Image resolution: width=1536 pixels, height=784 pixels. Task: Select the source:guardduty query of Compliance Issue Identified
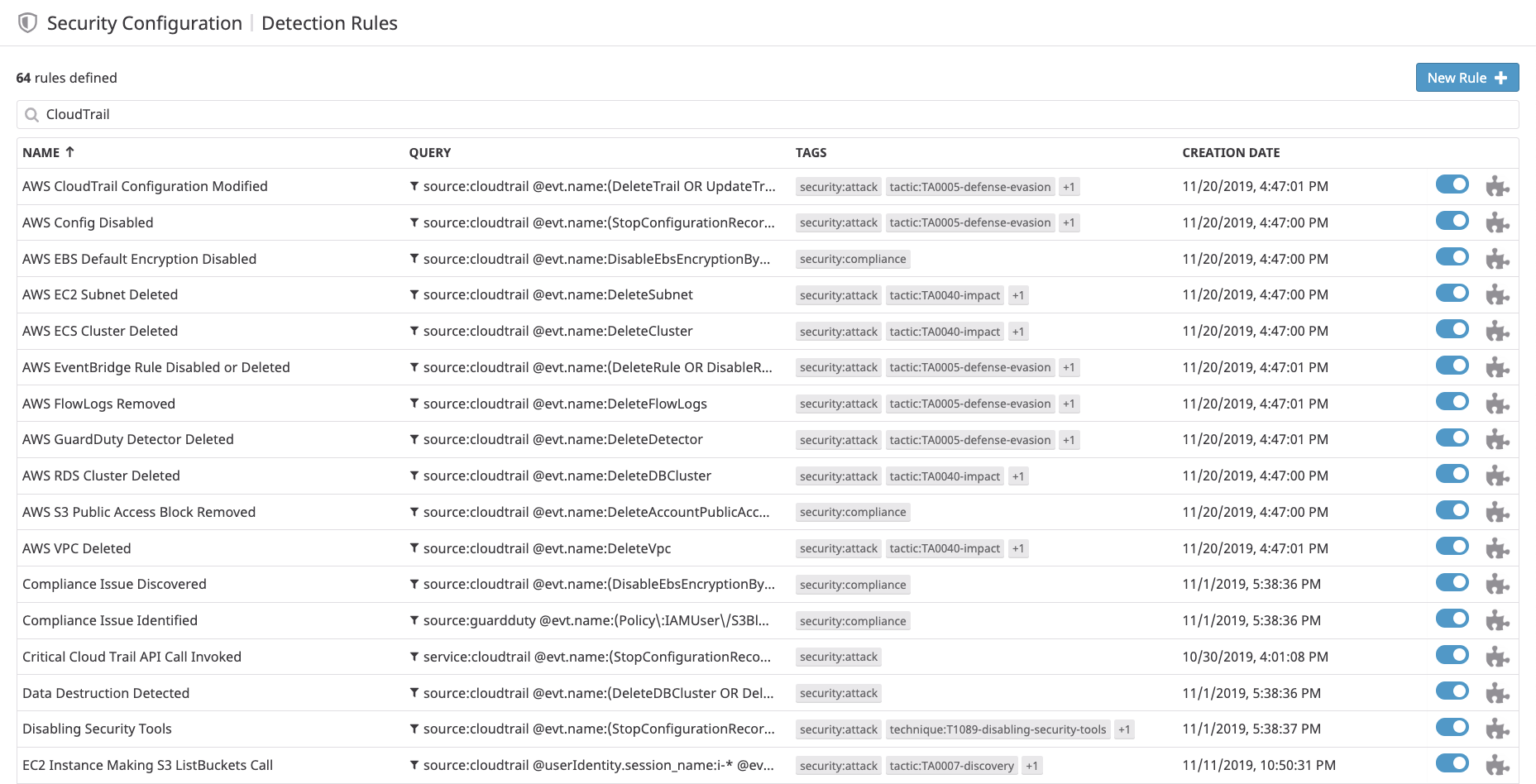(596, 620)
